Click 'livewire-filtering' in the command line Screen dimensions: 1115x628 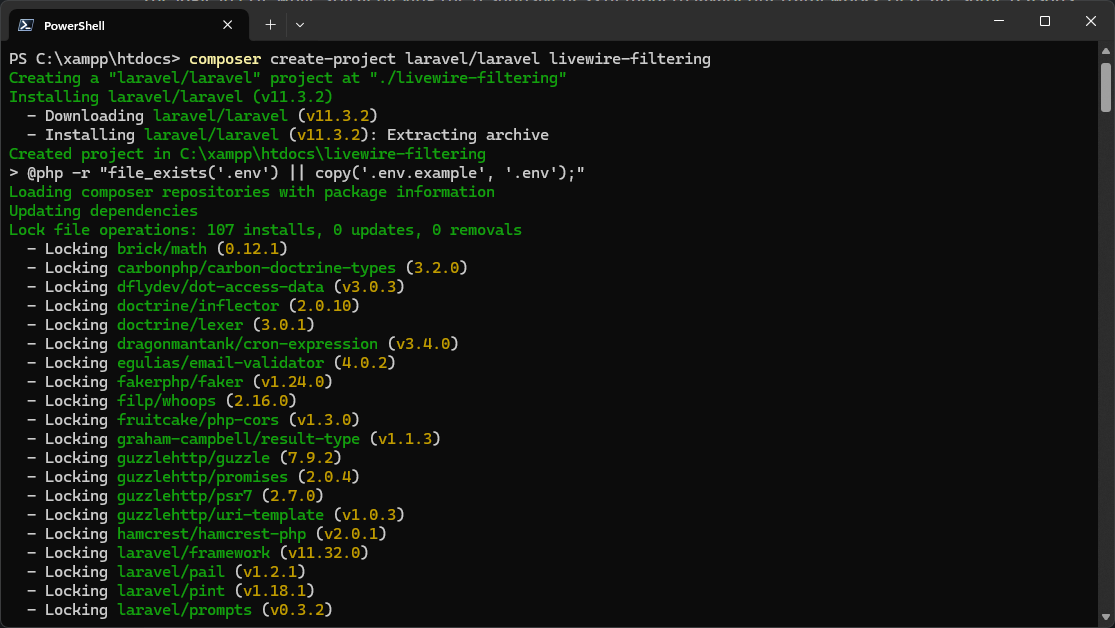pyautogui.click(x=630, y=59)
